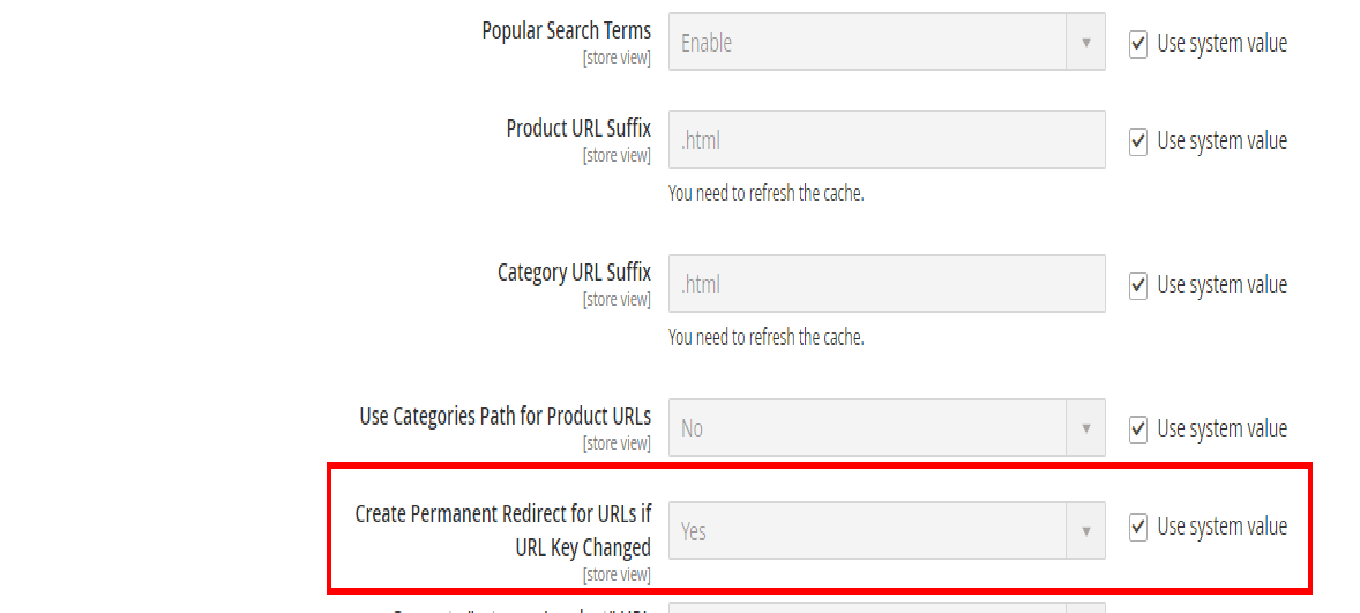Click store view scope under Use Categories Path

[x=616, y=444]
